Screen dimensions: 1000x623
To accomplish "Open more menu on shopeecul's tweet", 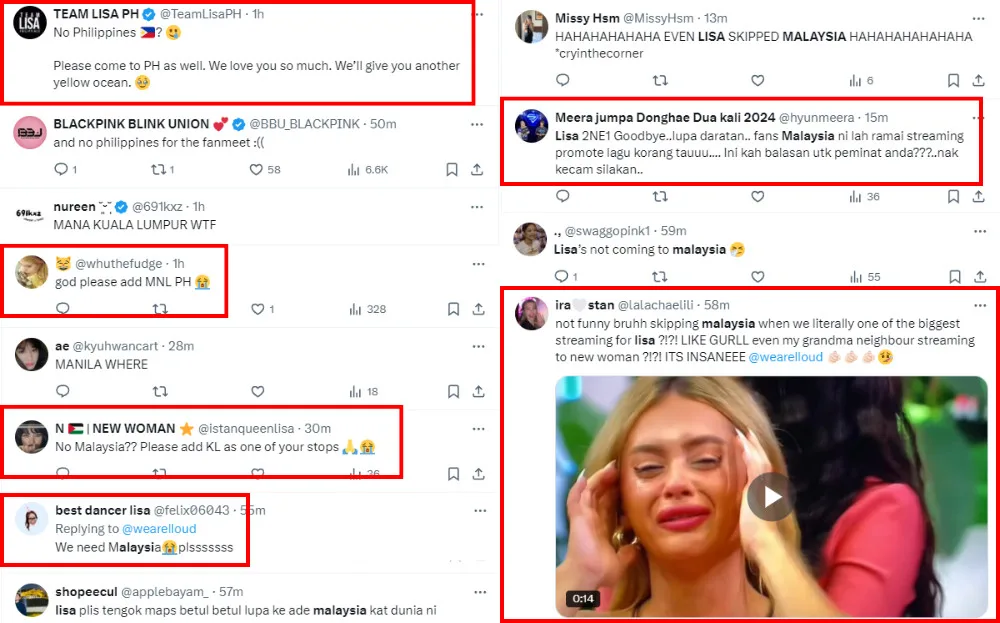I will pos(480,592).
